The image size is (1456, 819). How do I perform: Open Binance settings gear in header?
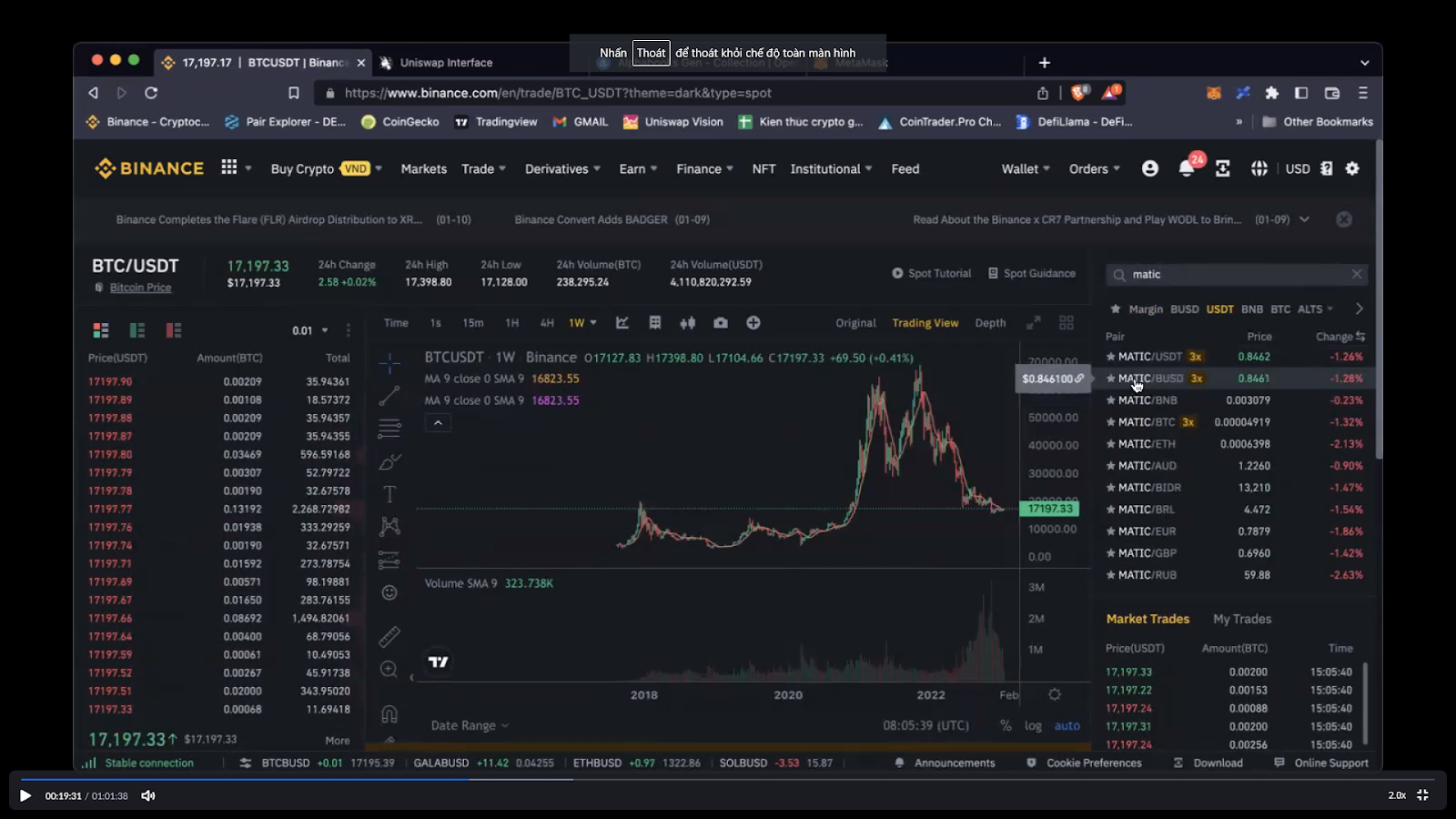coord(1352,168)
